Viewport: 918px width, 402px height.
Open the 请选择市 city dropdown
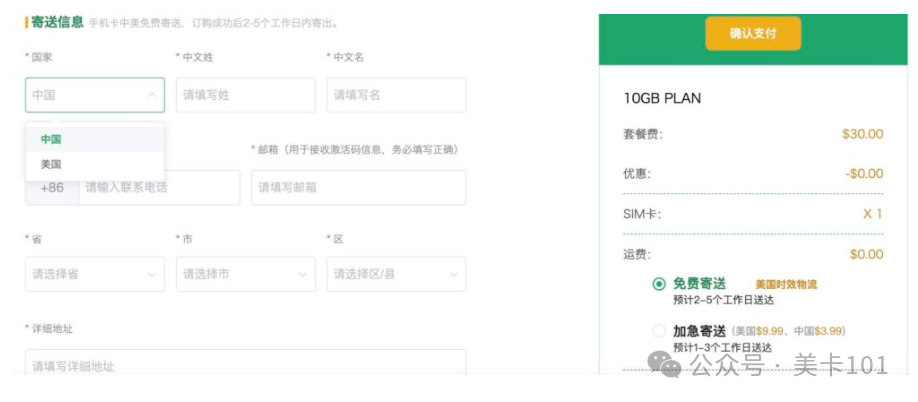246,274
